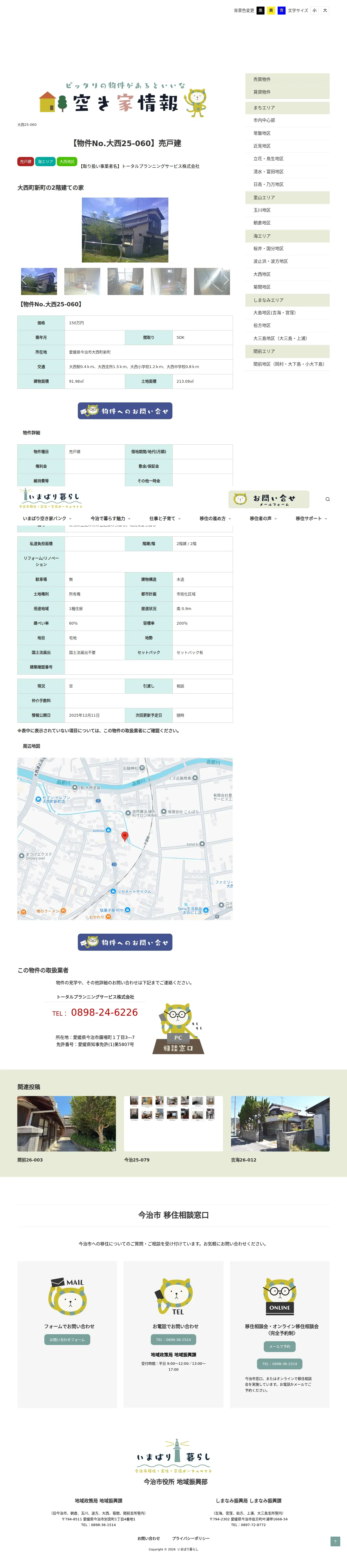This screenshot has width=347, height=1568.
Task: Click the green 大西地区 tag
Action: click(67, 162)
